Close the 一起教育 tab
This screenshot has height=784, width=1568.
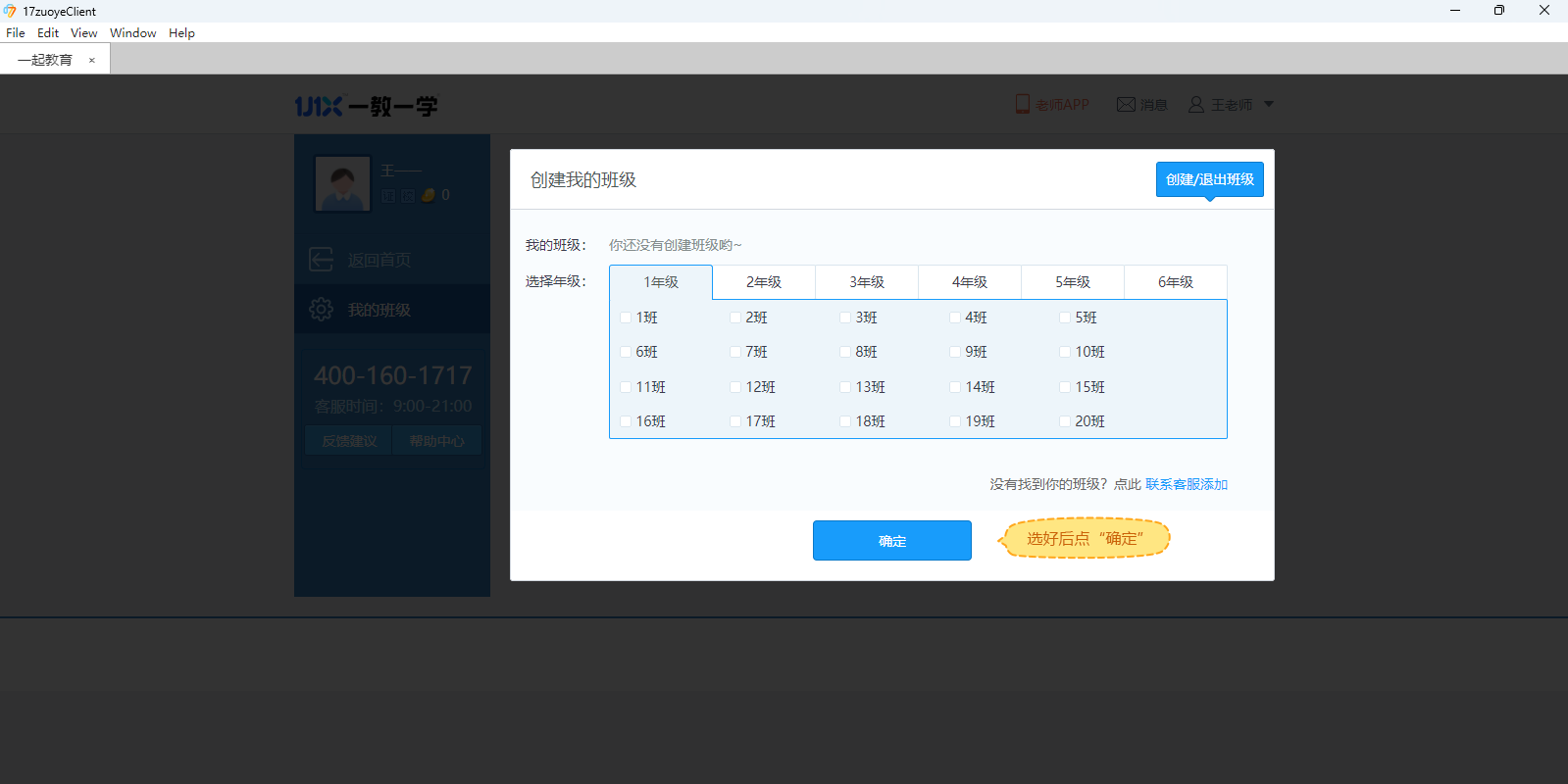[x=92, y=60]
